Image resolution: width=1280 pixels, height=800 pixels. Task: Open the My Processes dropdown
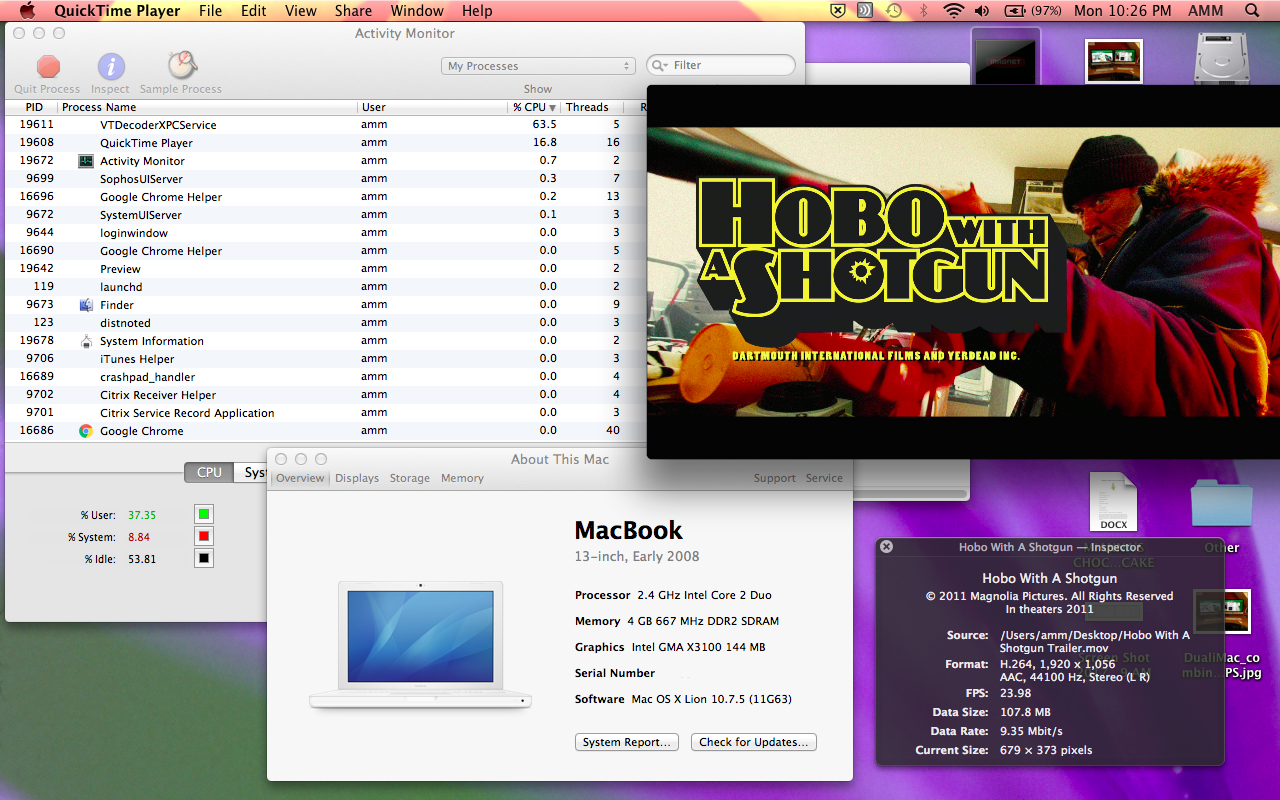tap(538, 66)
